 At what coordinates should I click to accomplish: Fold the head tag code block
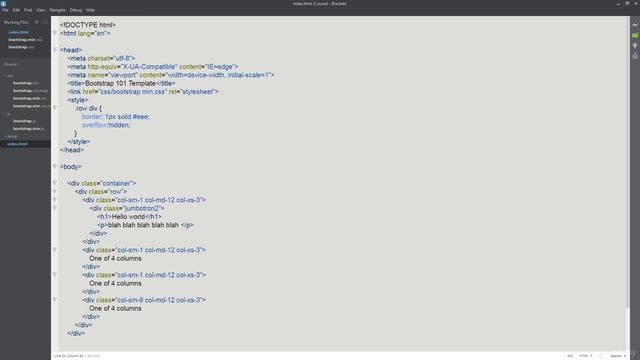tap(55, 50)
